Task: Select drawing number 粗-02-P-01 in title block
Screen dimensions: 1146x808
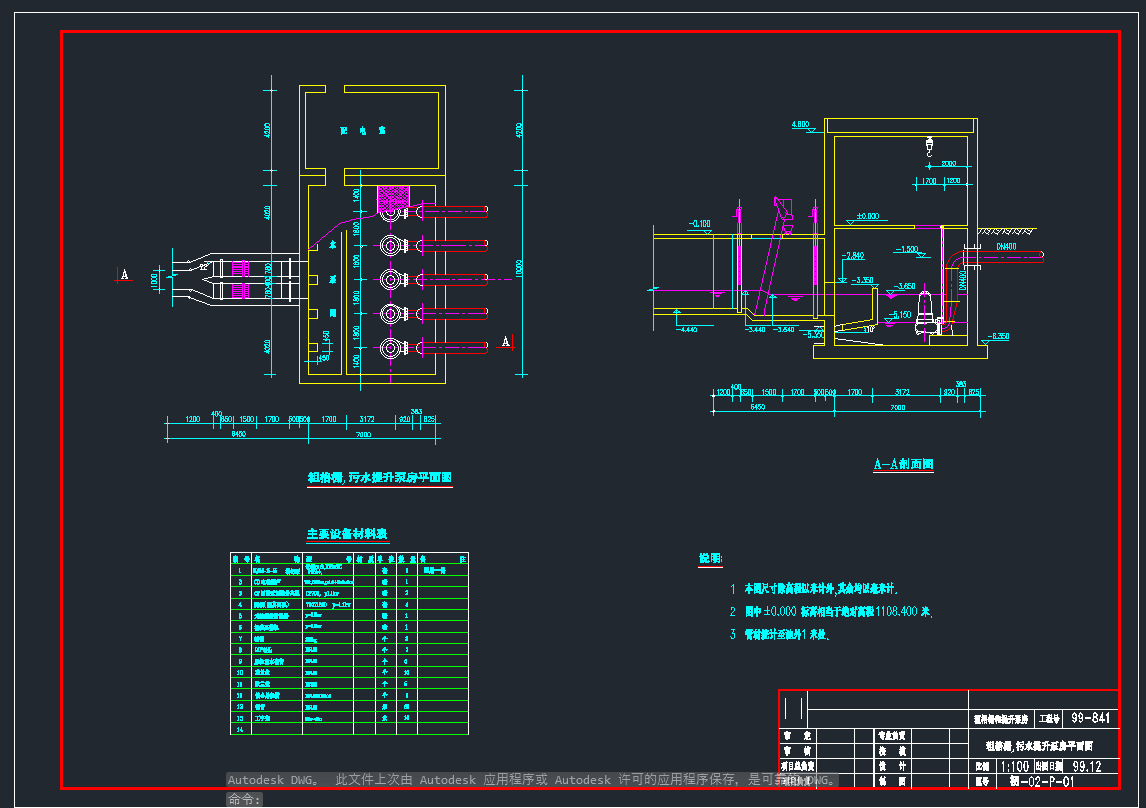Action: [x=1041, y=782]
